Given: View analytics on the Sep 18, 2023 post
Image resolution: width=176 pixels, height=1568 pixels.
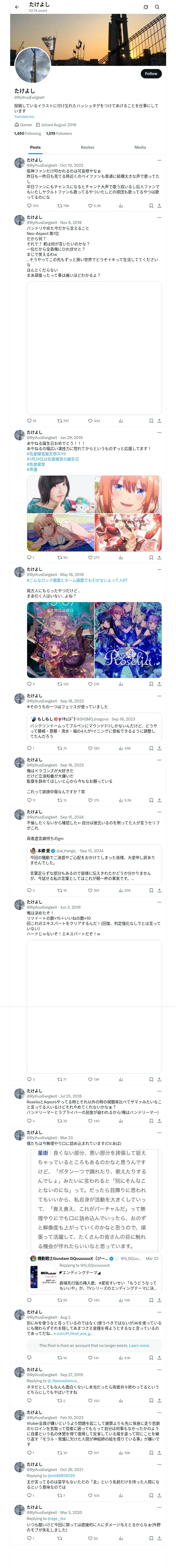Looking at the screenshot, I should pyautogui.click(x=120, y=748).
